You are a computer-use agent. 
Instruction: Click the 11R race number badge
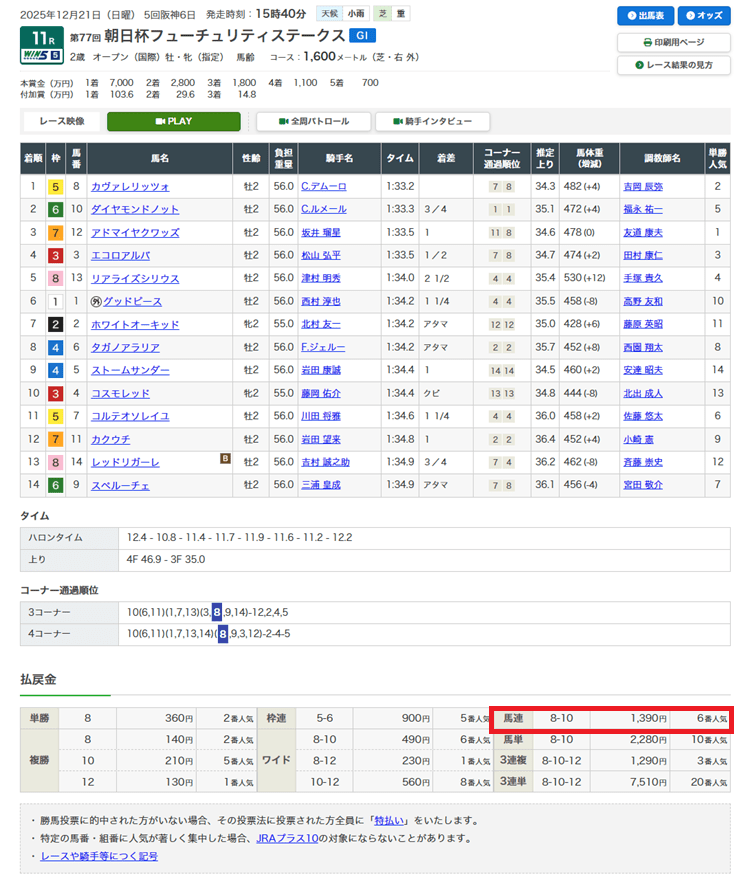[38, 36]
